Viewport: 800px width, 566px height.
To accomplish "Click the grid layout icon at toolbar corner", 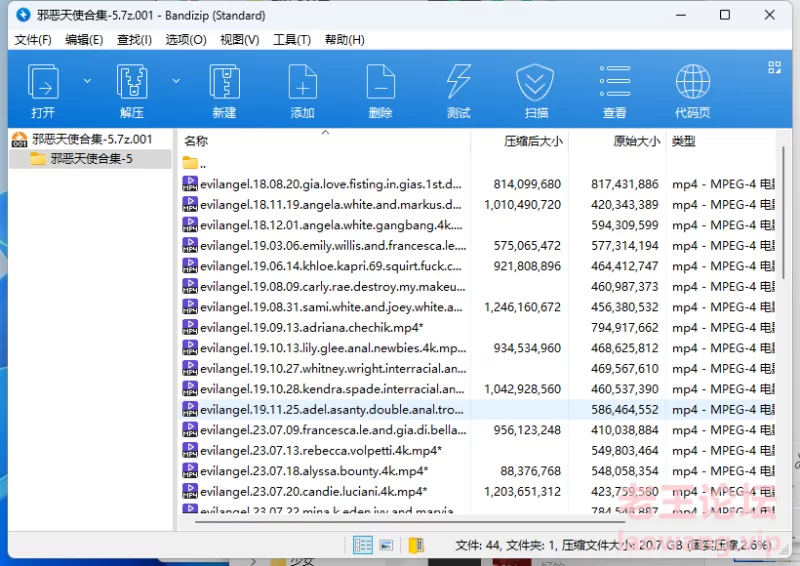I will tap(774, 67).
